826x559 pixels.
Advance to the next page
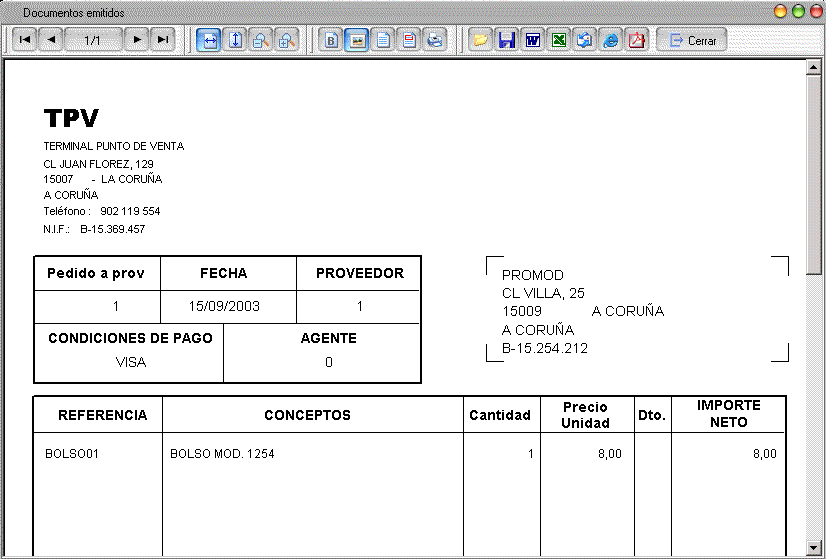coord(137,40)
